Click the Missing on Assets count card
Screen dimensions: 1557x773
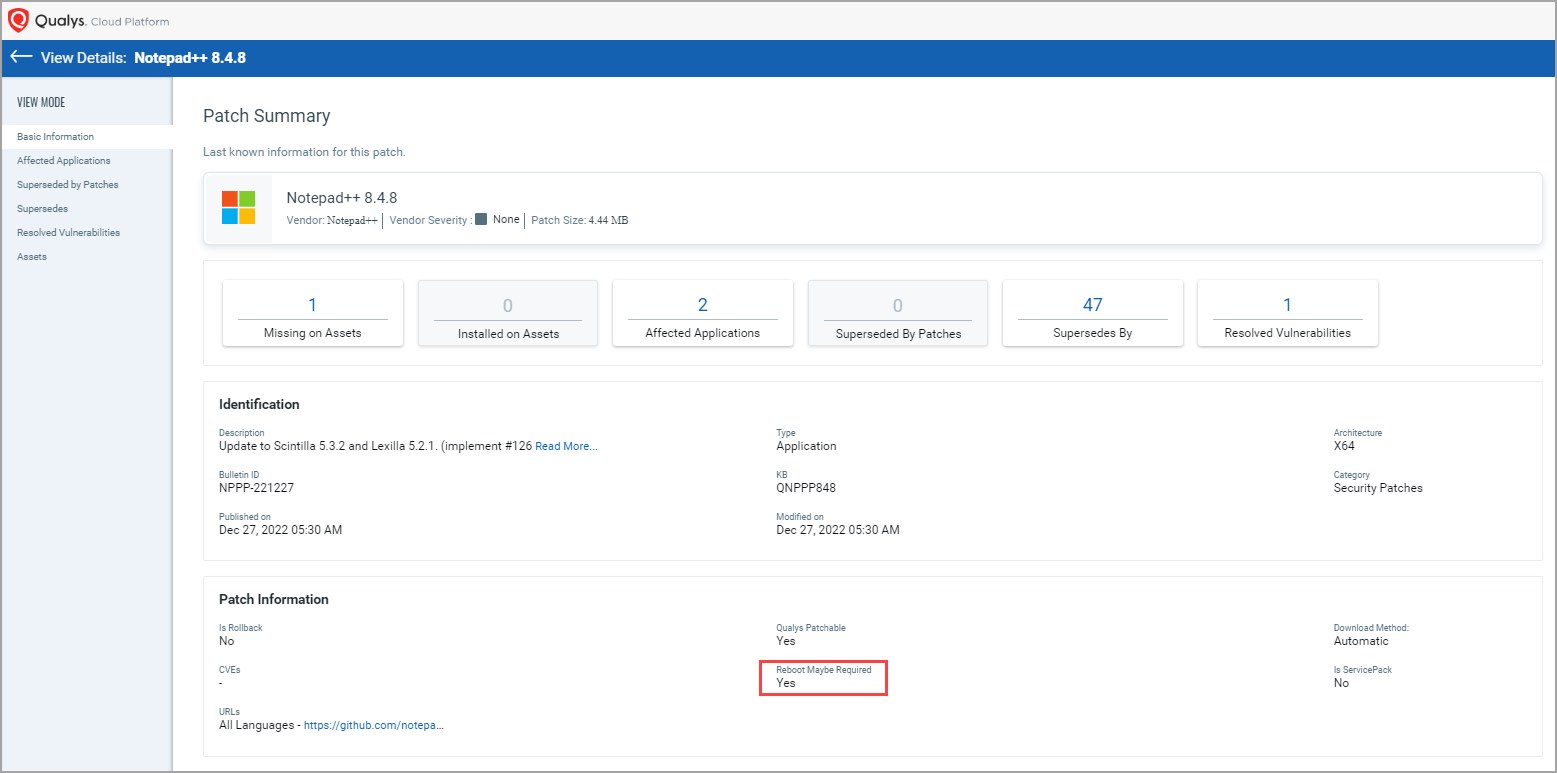[x=313, y=313]
